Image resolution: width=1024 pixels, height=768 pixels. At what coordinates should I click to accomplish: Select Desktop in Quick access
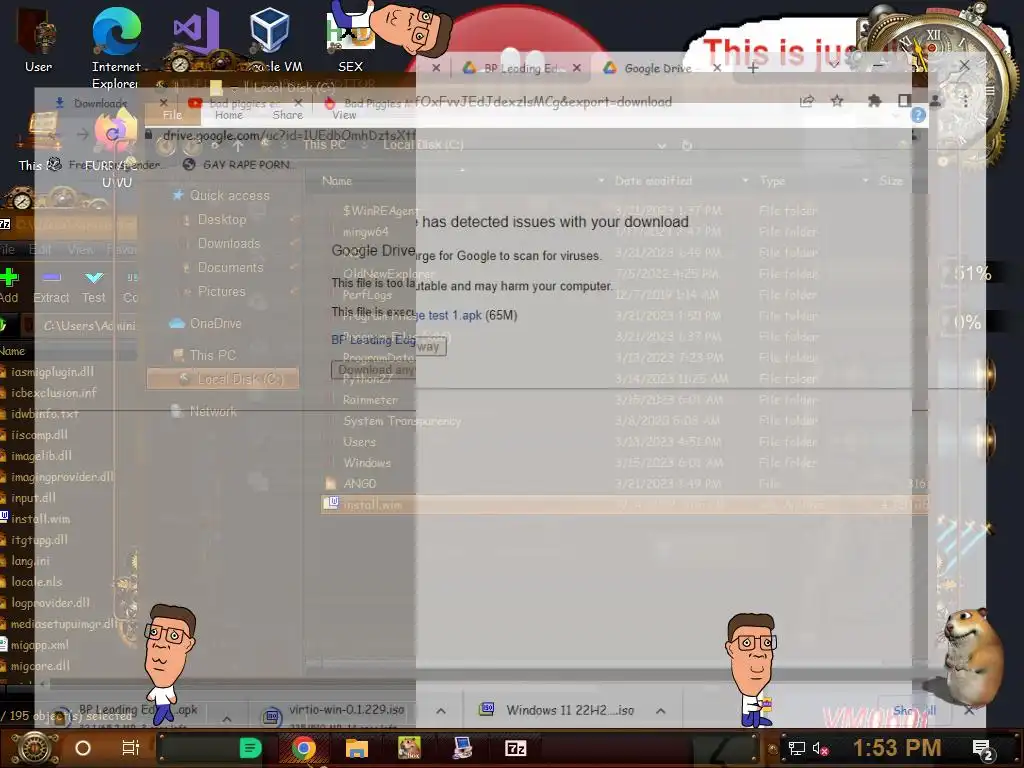221,219
